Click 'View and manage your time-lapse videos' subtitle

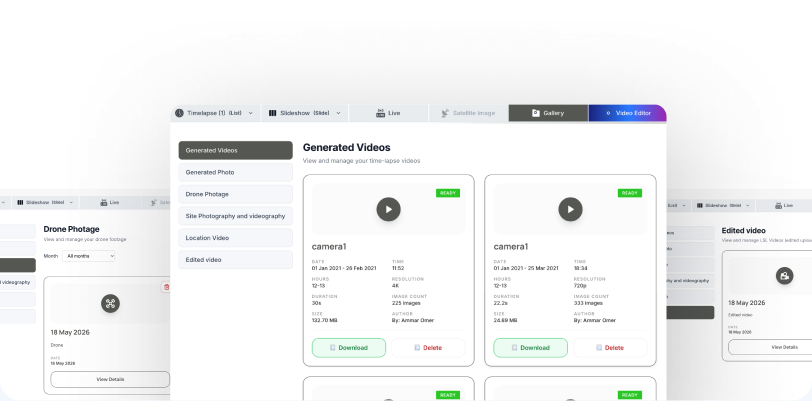click(361, 161)
